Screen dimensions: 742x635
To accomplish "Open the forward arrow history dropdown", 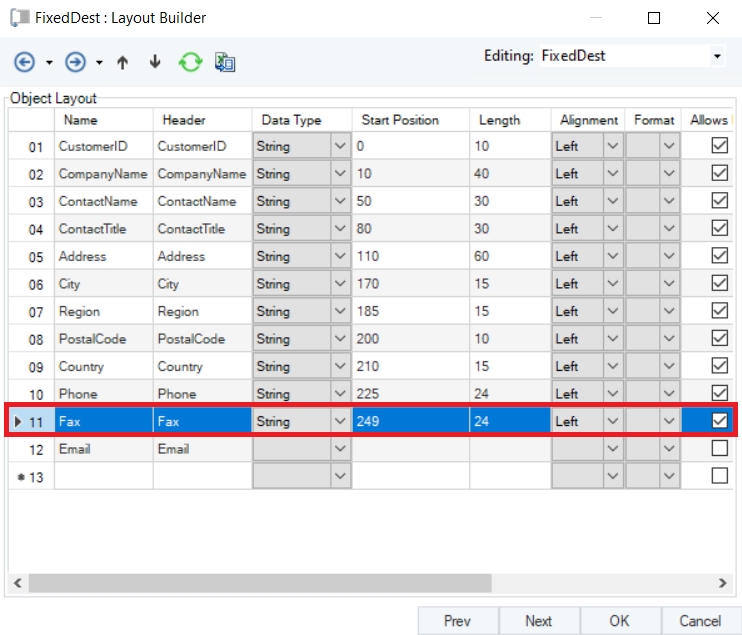I will (x=100, y=63).
